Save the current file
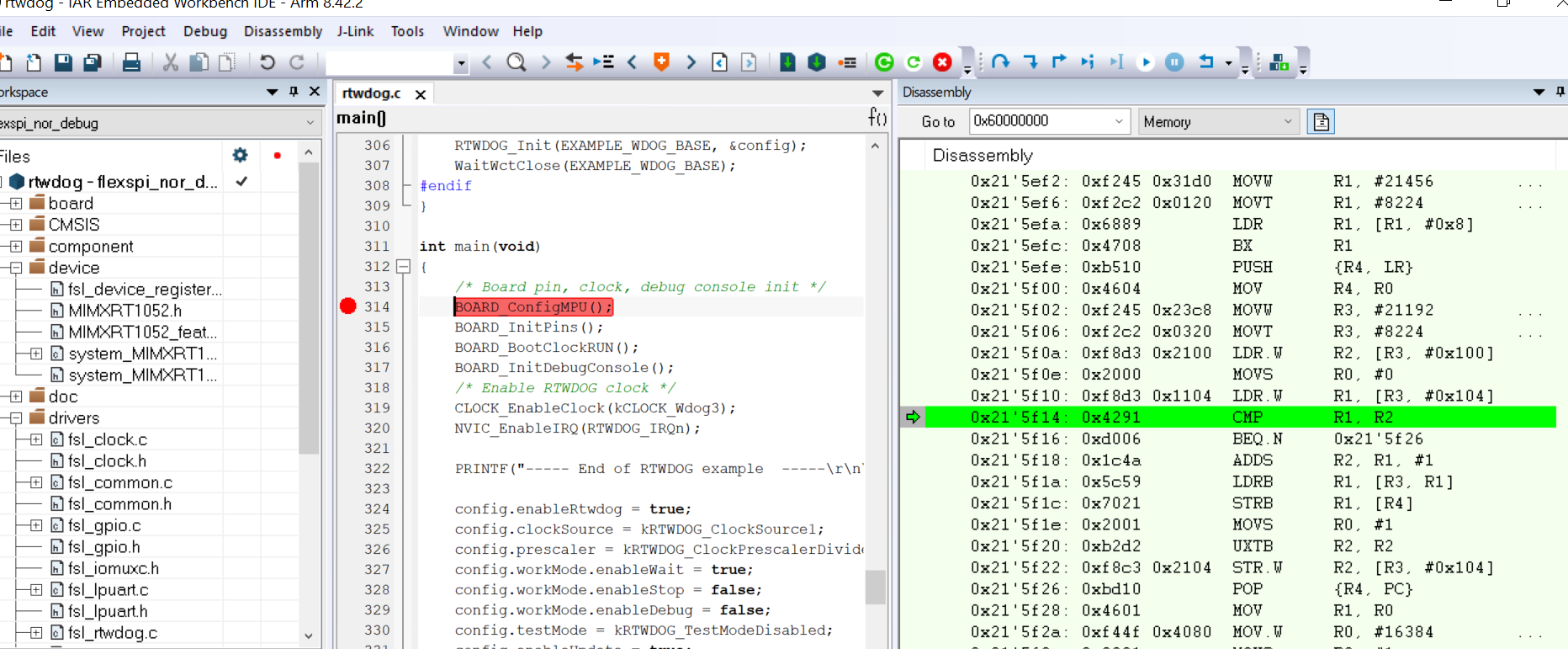 (x=63, y=62)
